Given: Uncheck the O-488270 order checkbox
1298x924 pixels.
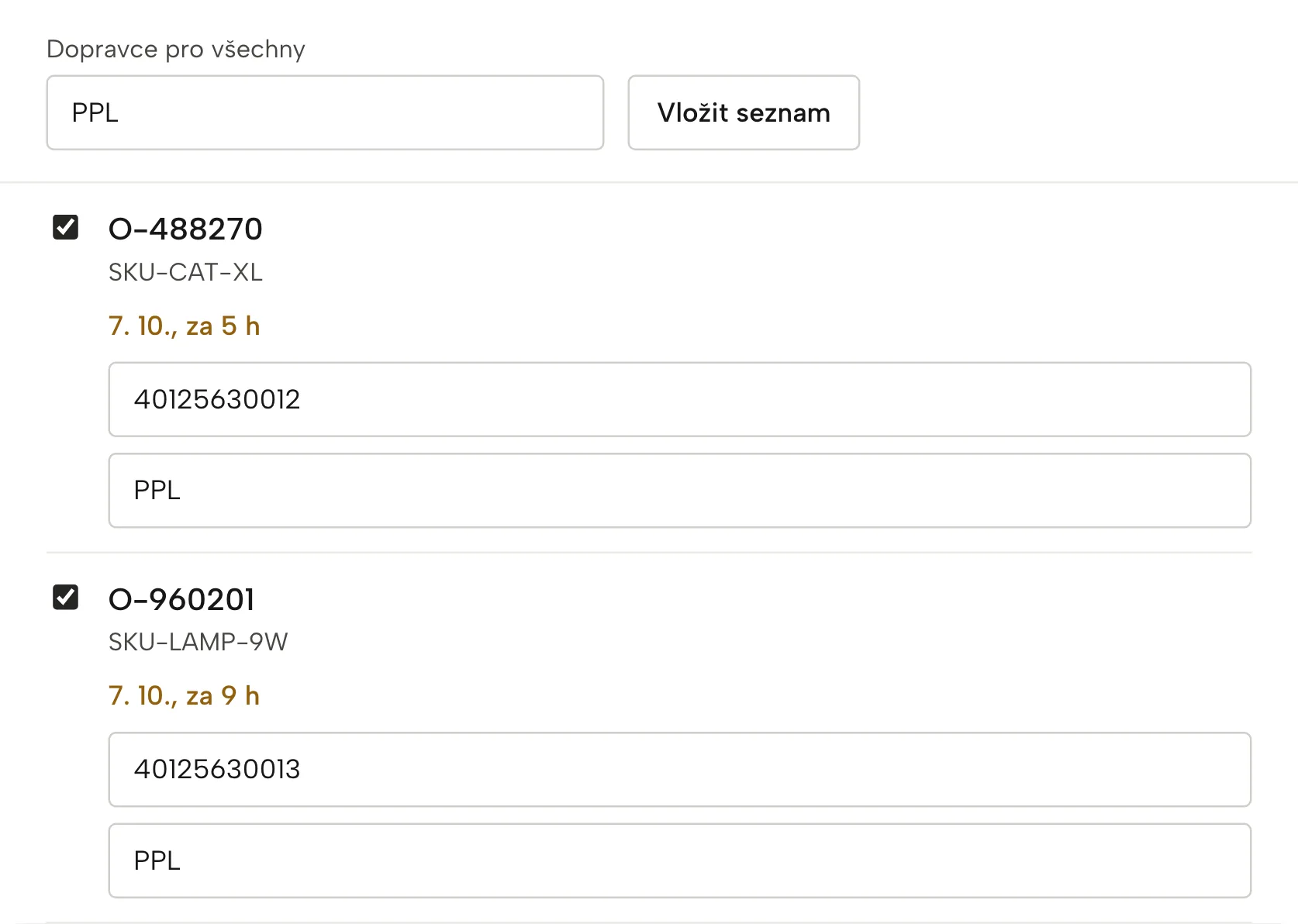Looking at the screenshot, I should pyautogui.click(x=65, y=227).
